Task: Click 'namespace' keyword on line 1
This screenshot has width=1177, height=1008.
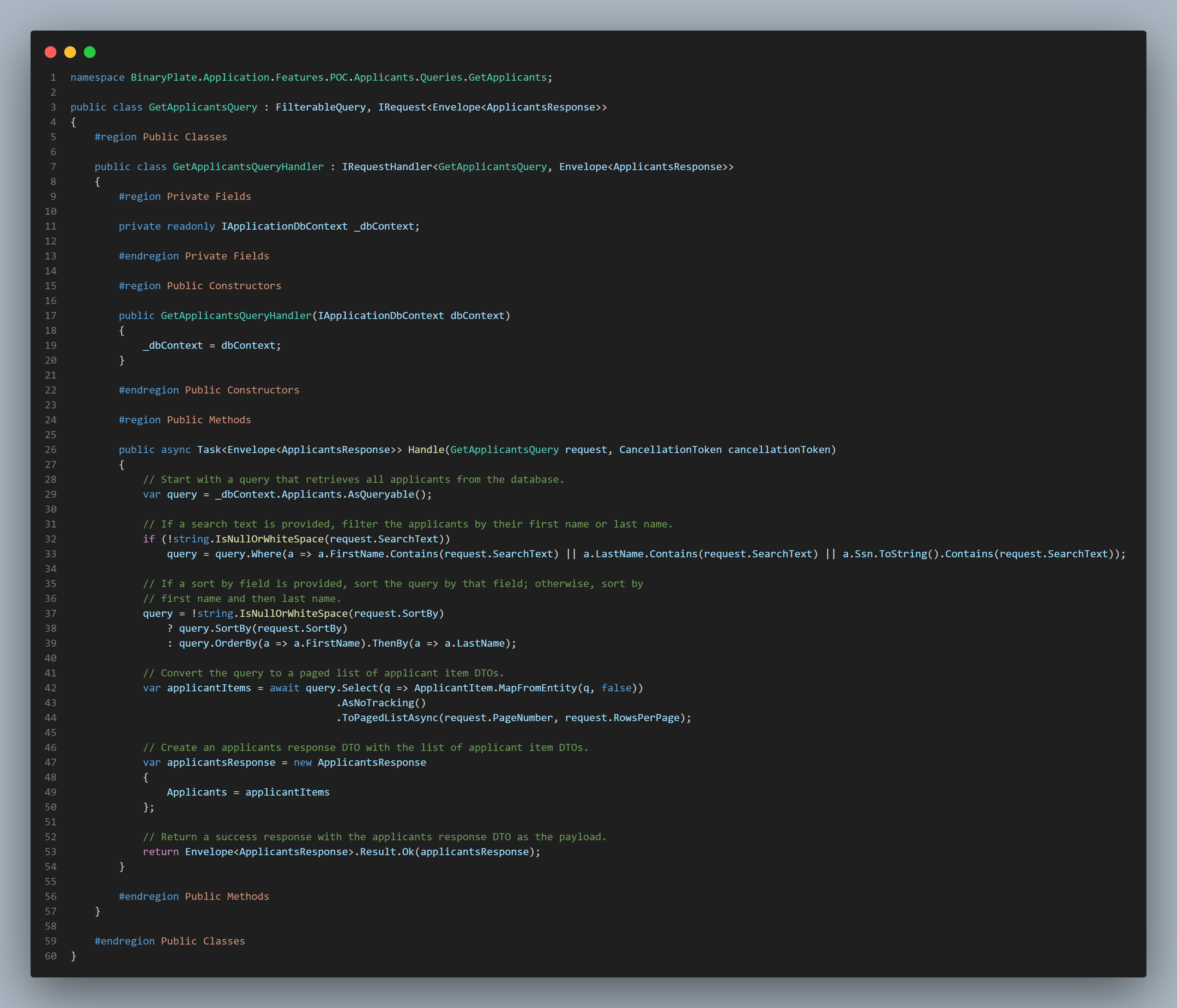Action: click(x=97, y=77)
